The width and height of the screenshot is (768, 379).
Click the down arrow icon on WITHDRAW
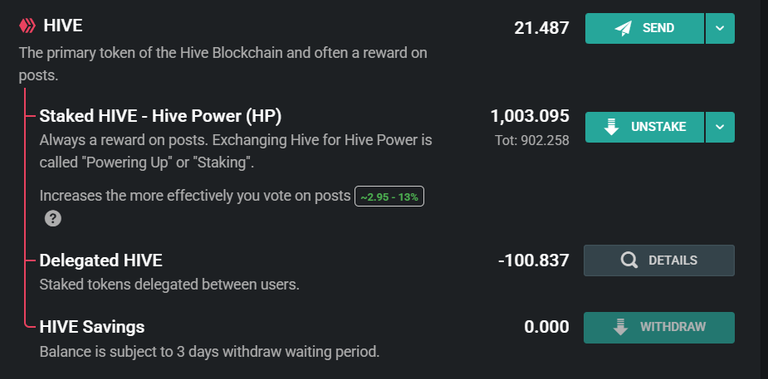621,327
